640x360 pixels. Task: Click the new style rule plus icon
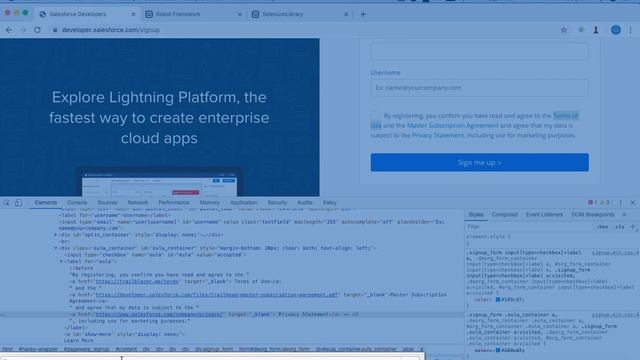click(x=633, y=227)
